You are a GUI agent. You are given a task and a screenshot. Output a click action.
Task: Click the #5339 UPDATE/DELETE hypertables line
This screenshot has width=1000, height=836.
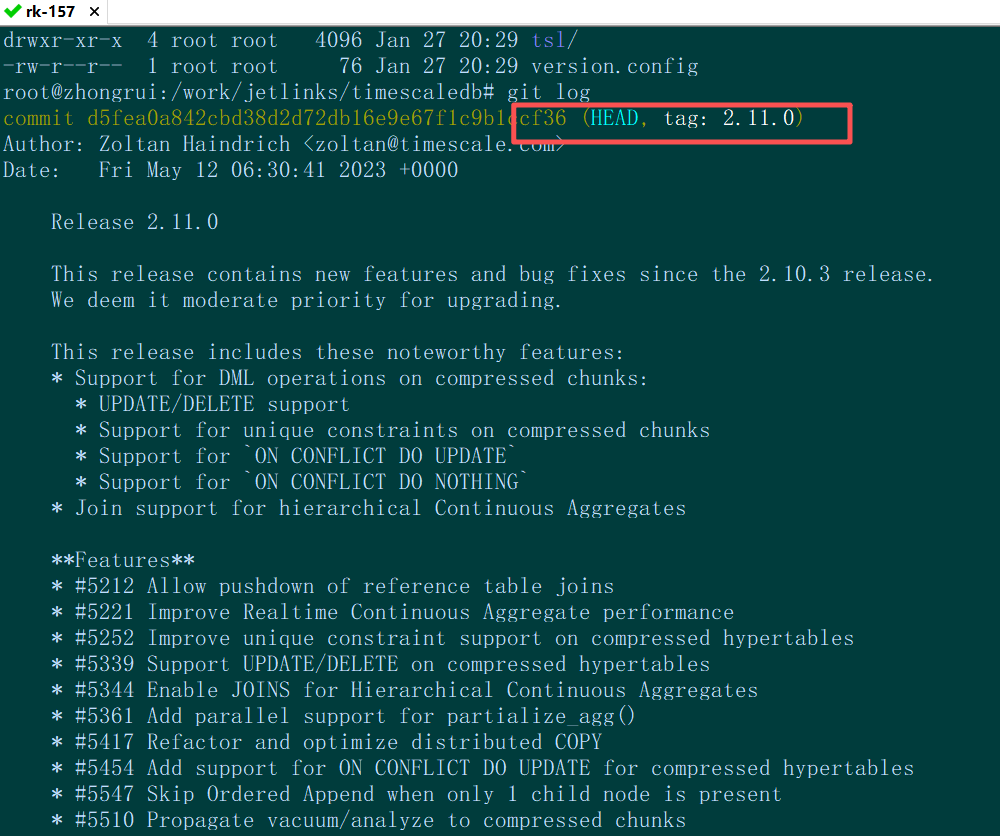tap(380, 664)
